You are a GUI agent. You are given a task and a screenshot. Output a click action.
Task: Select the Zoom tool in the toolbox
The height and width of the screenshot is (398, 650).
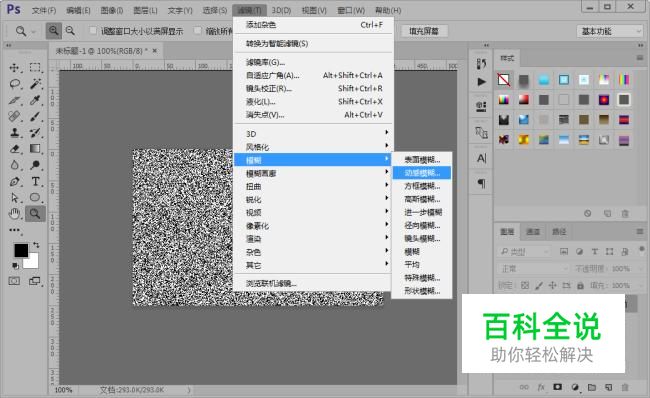35,214
